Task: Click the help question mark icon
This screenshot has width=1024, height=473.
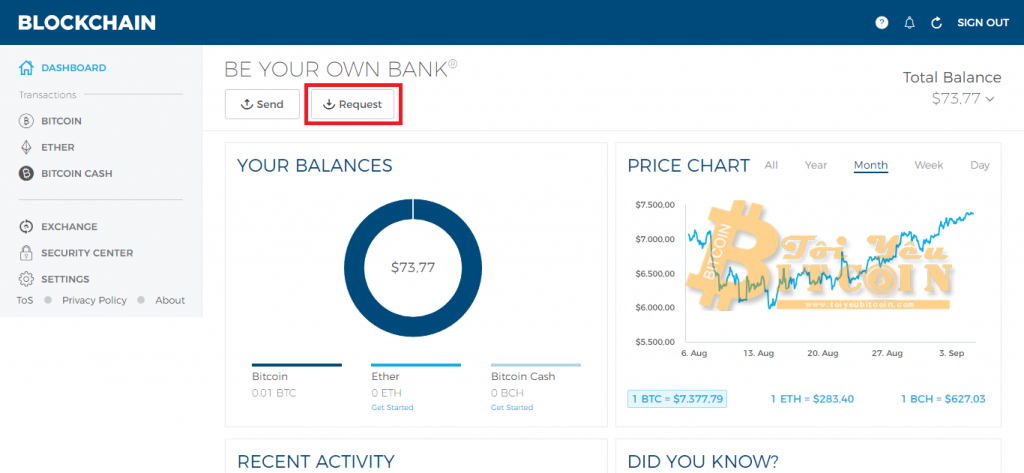Action: [881, 23]
